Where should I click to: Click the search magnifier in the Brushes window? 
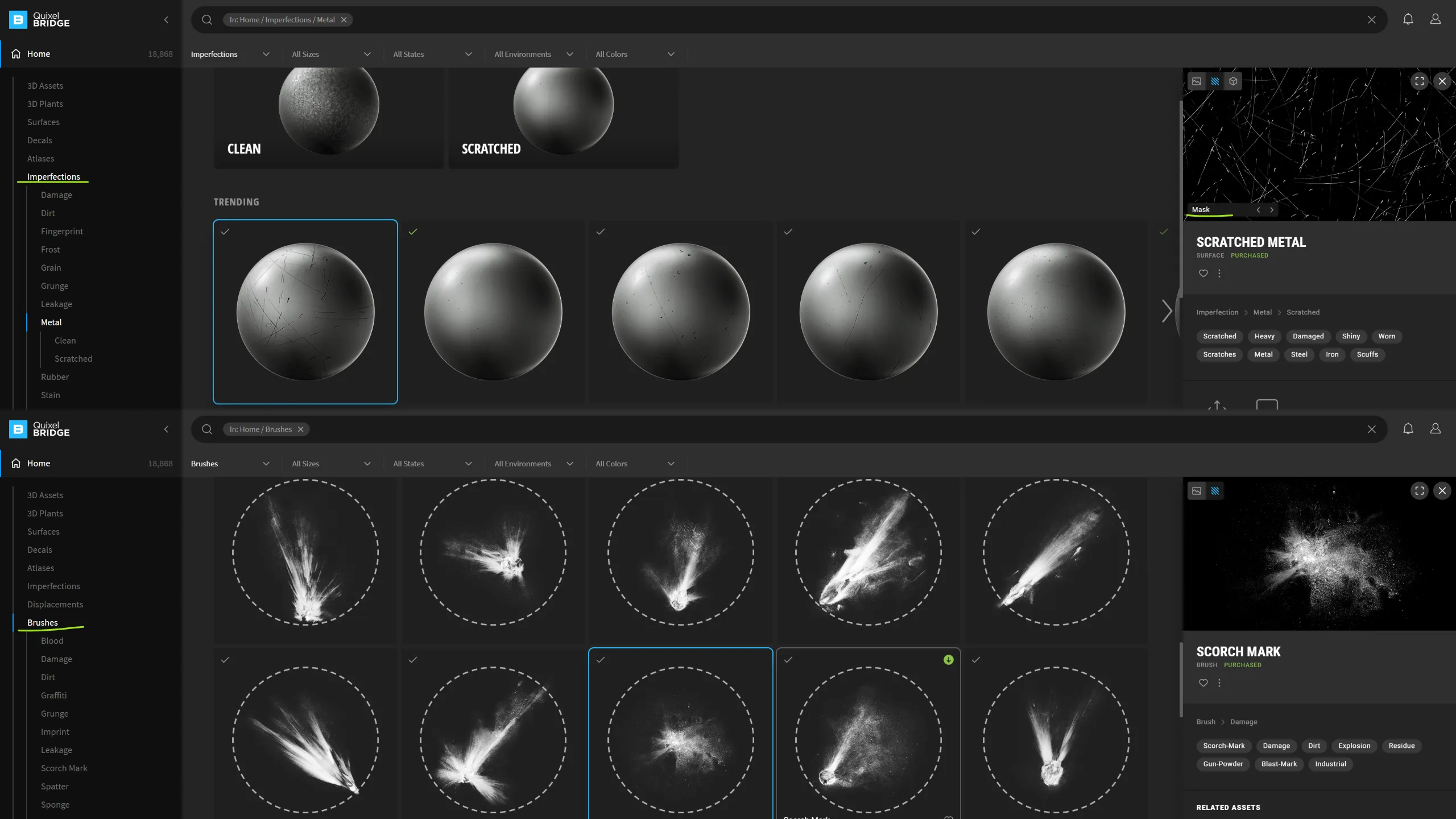(207, 429)
